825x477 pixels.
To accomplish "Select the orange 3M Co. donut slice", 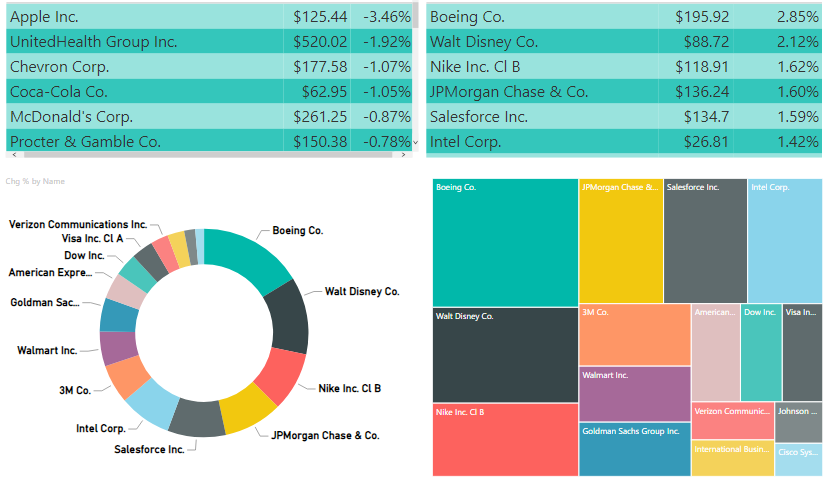I will 127,378.
